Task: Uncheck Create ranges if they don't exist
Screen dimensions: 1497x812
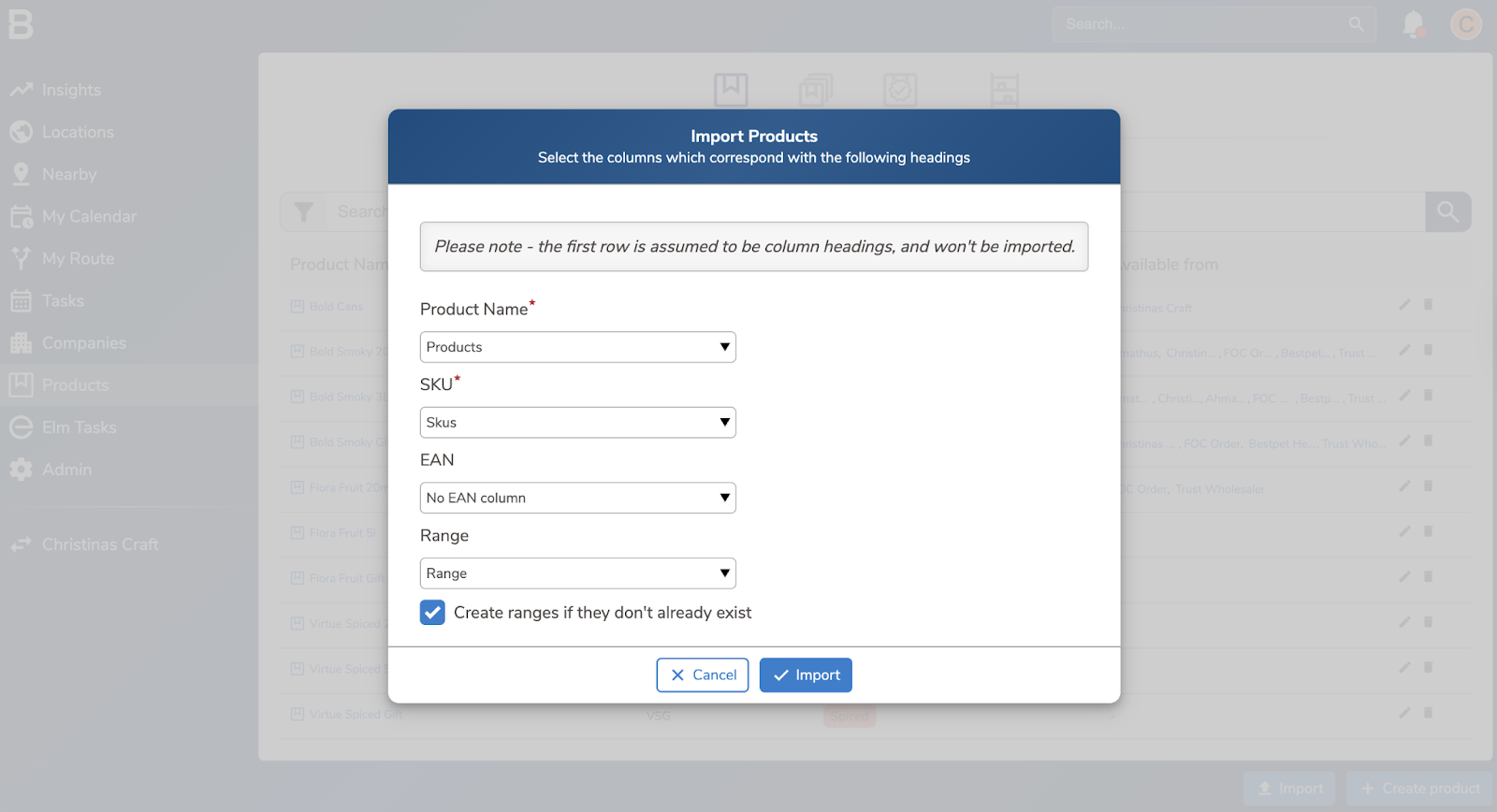Action: 432,613
